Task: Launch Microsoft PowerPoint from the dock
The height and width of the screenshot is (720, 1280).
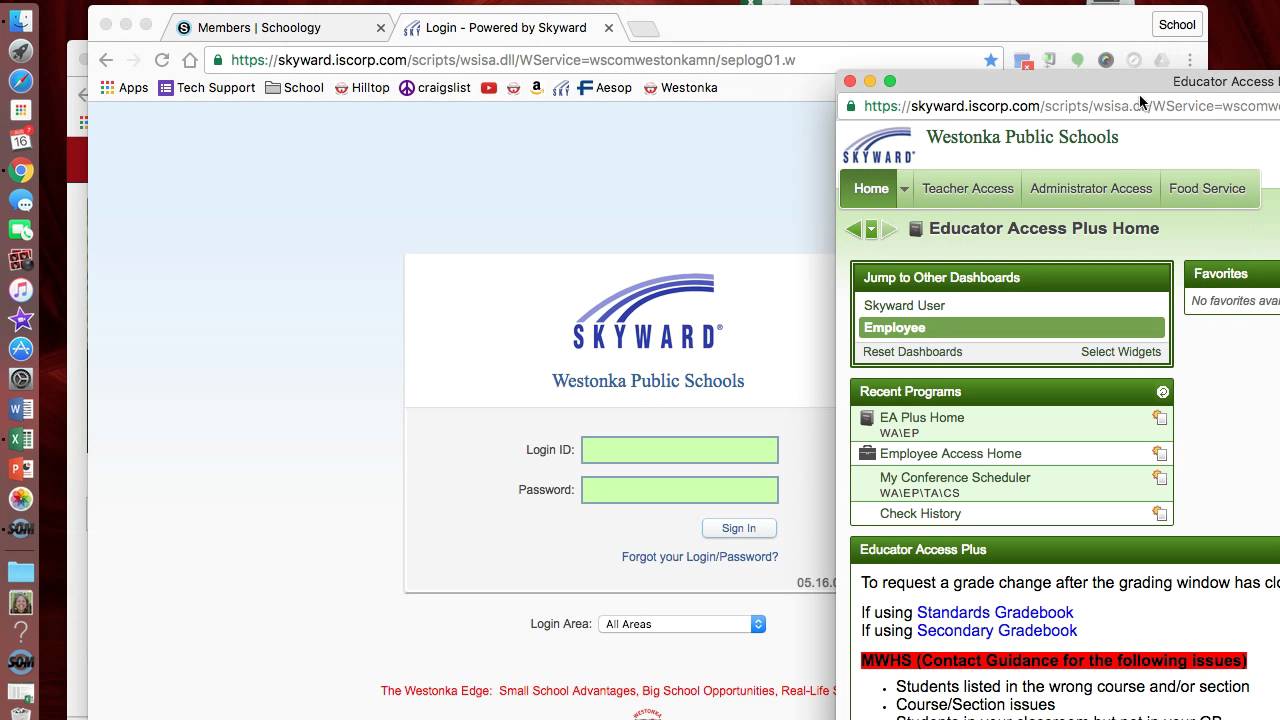Action: (21, 468)
